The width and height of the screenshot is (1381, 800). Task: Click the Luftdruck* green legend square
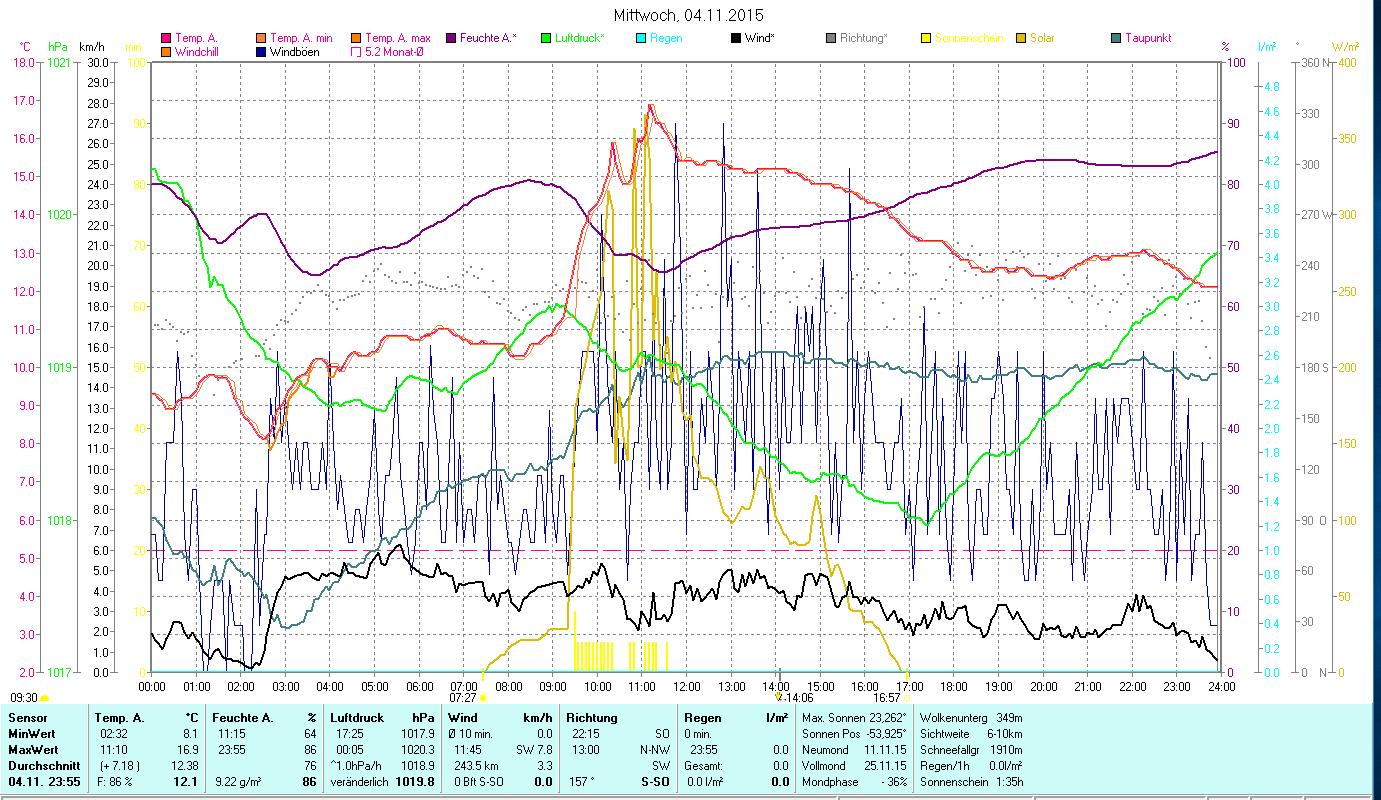click(x=546, y=38)
